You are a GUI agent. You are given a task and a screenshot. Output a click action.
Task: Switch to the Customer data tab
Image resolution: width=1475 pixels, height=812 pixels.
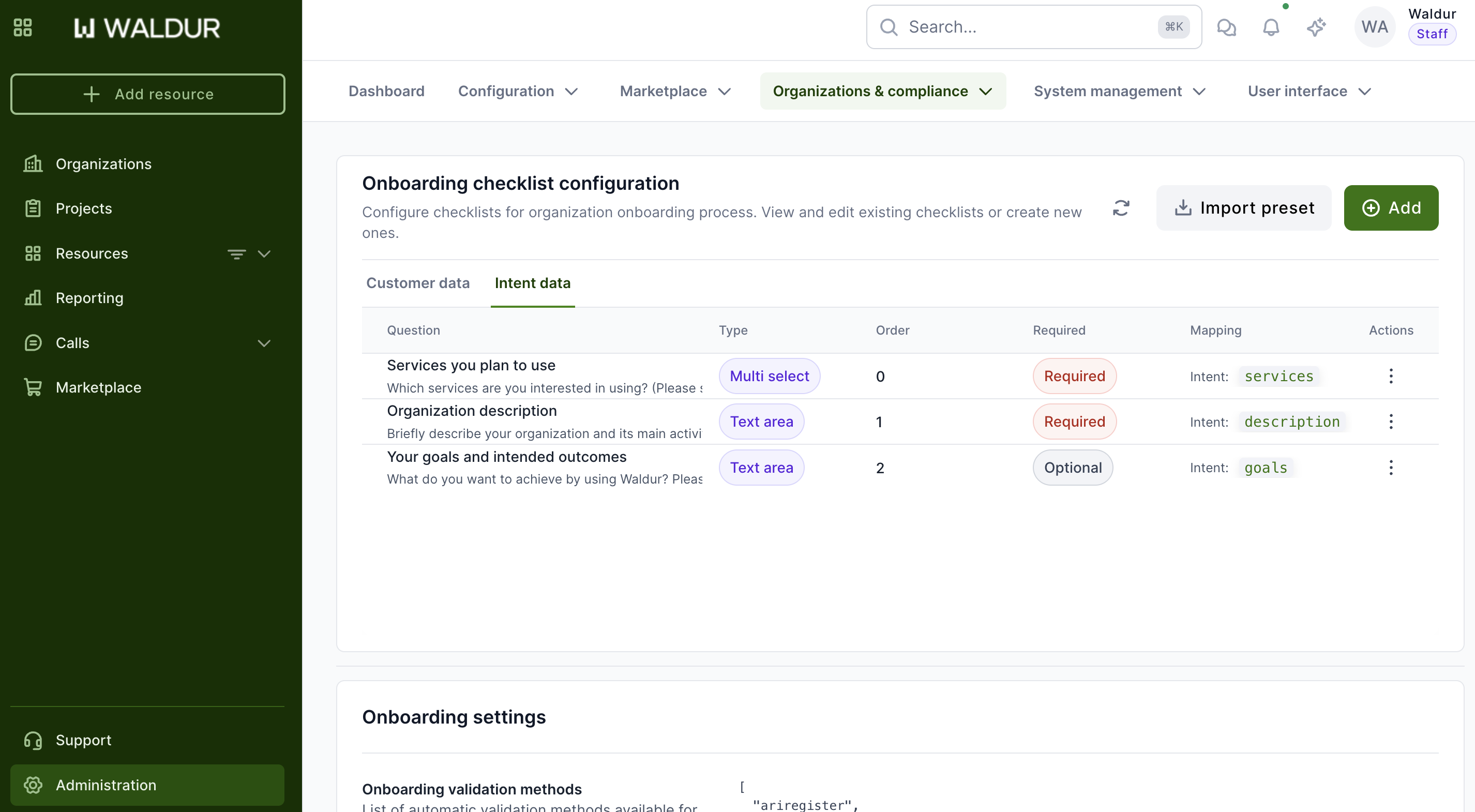pyautogui.click(x=417, y=283)
